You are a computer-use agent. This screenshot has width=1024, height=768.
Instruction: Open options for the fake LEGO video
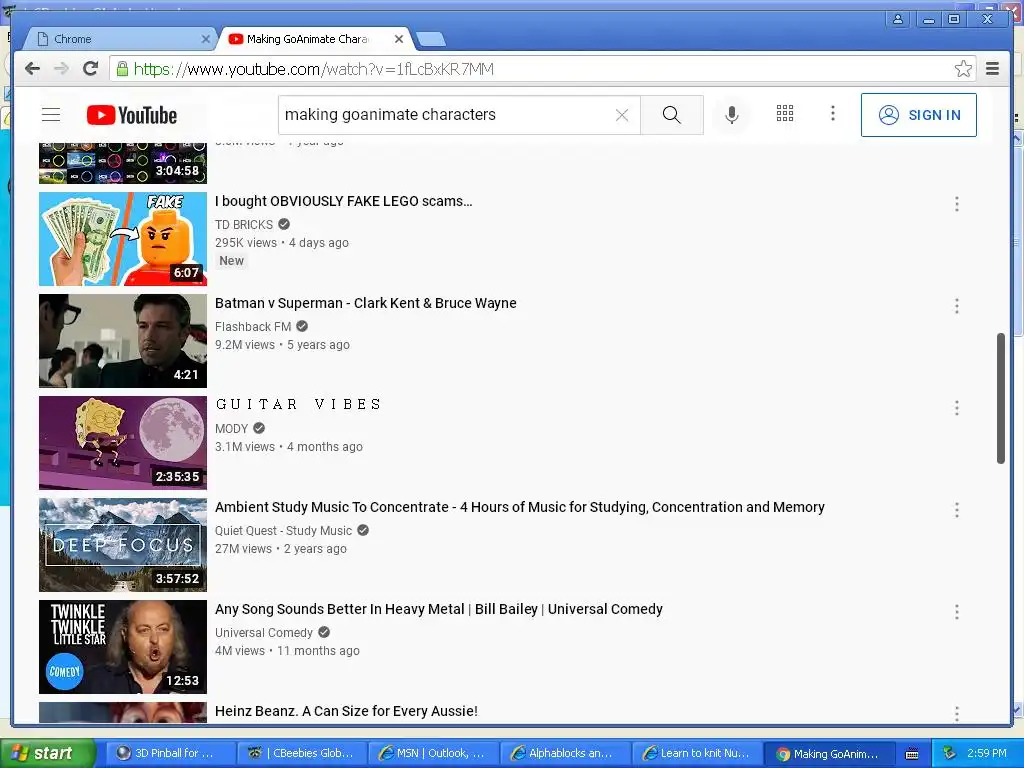point(956,204)
